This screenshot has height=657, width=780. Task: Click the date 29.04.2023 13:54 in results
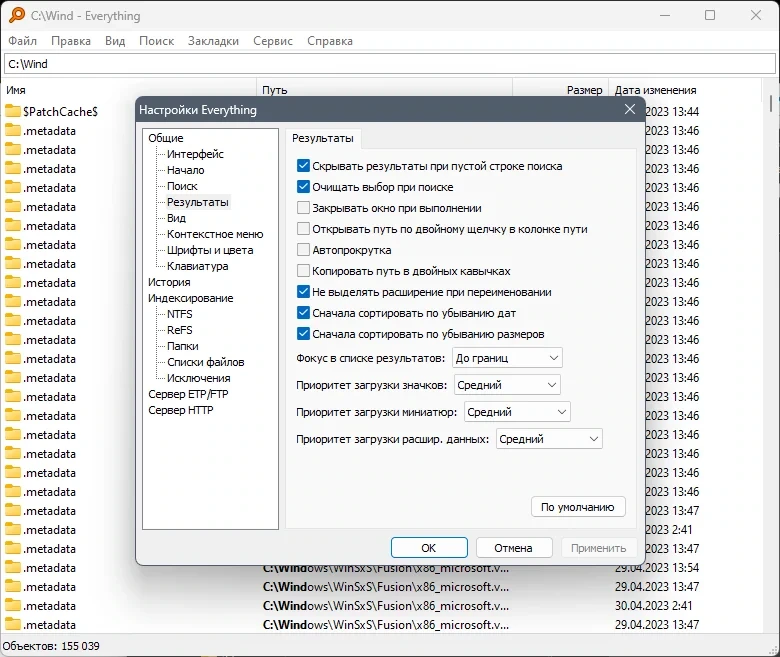click(657, 567)
